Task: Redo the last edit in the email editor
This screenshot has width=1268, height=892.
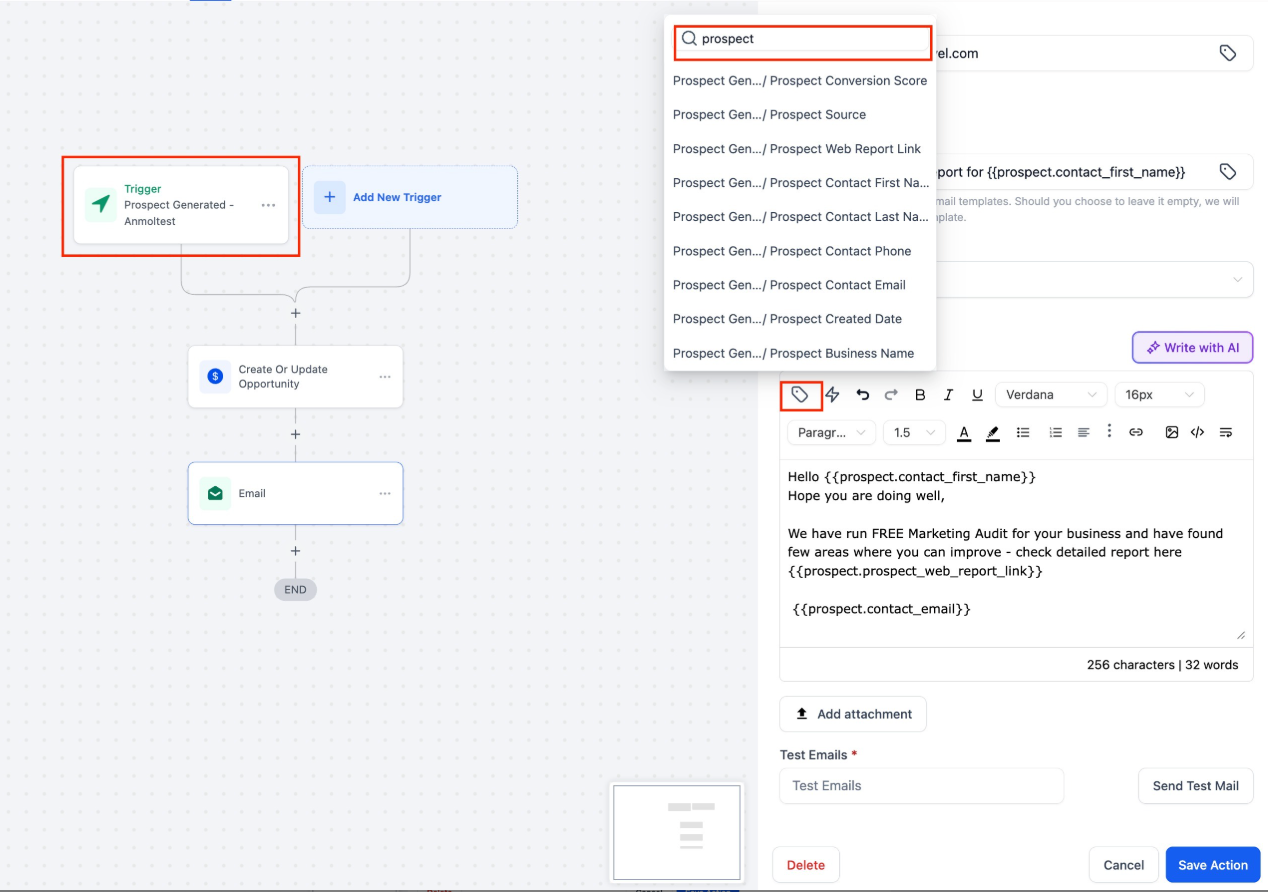Action: (x=891, y=395)
